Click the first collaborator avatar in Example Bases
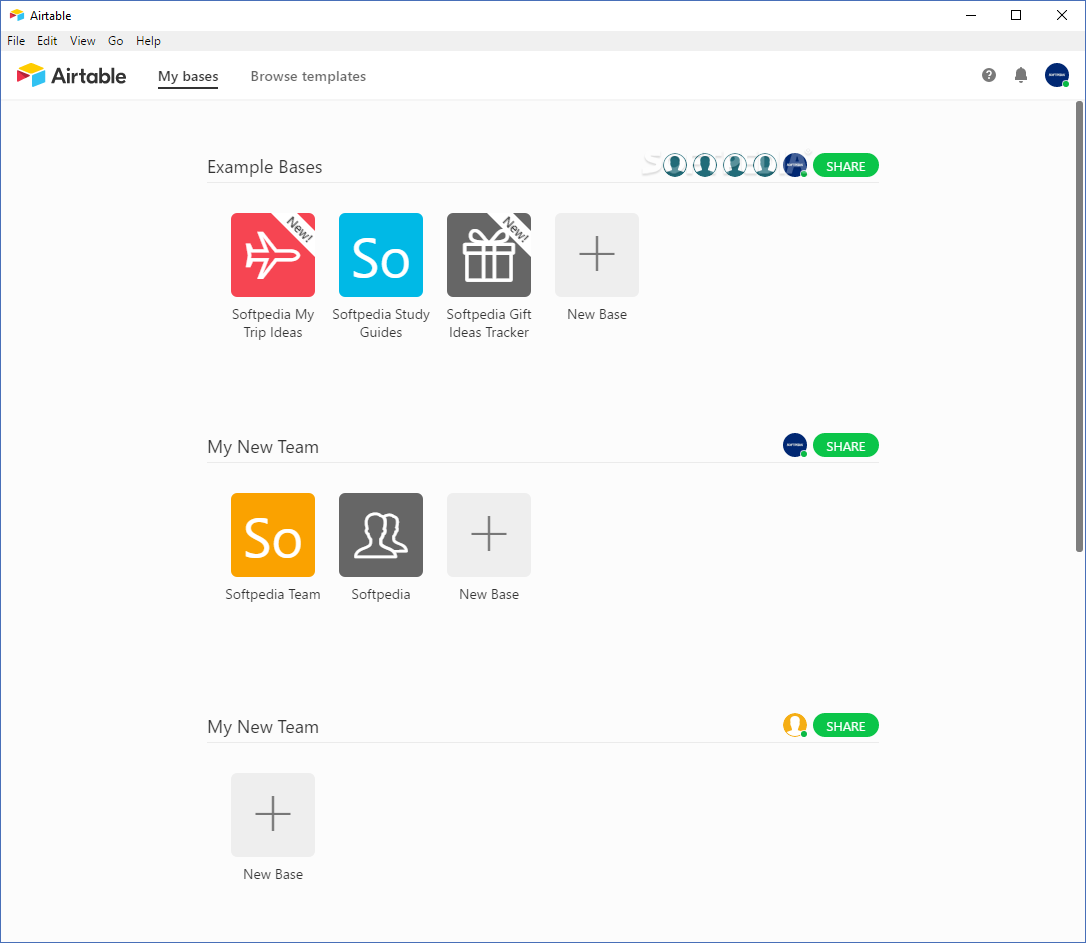This screenshot has width=1086, height=943. tap(675, 165)
